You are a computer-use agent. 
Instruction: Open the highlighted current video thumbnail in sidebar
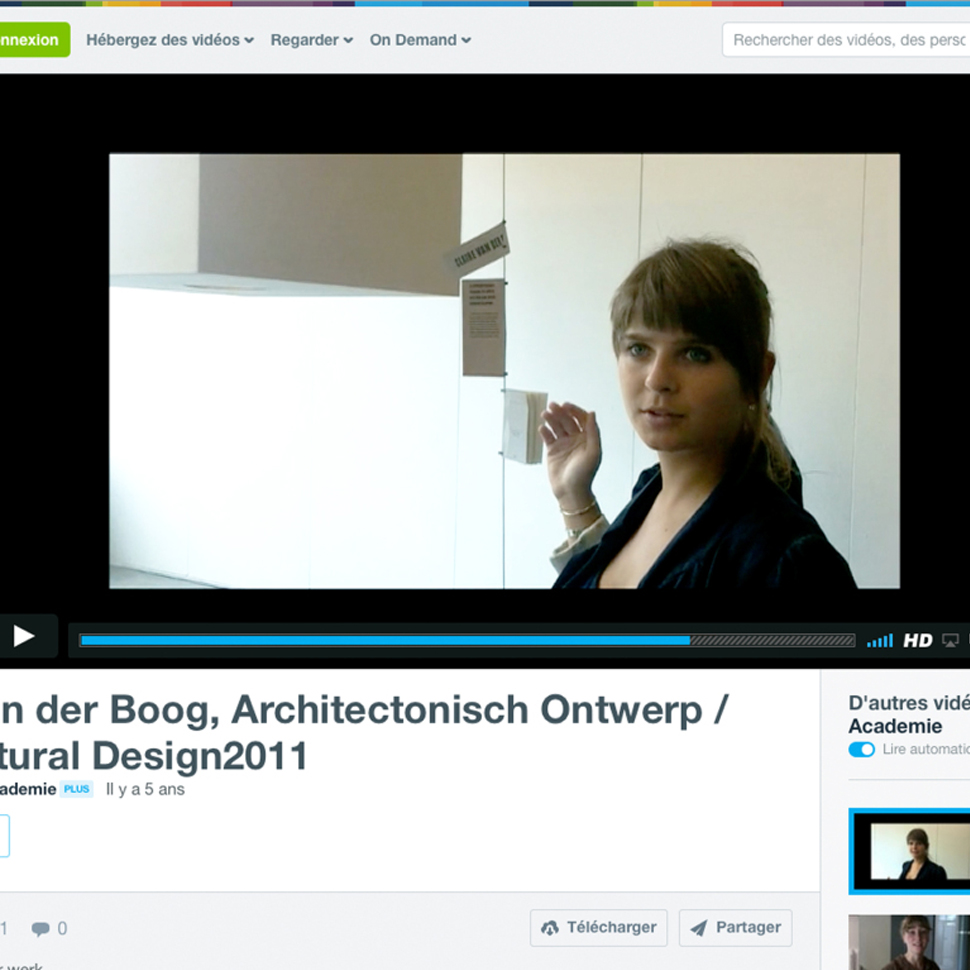(x=910, y=851)
